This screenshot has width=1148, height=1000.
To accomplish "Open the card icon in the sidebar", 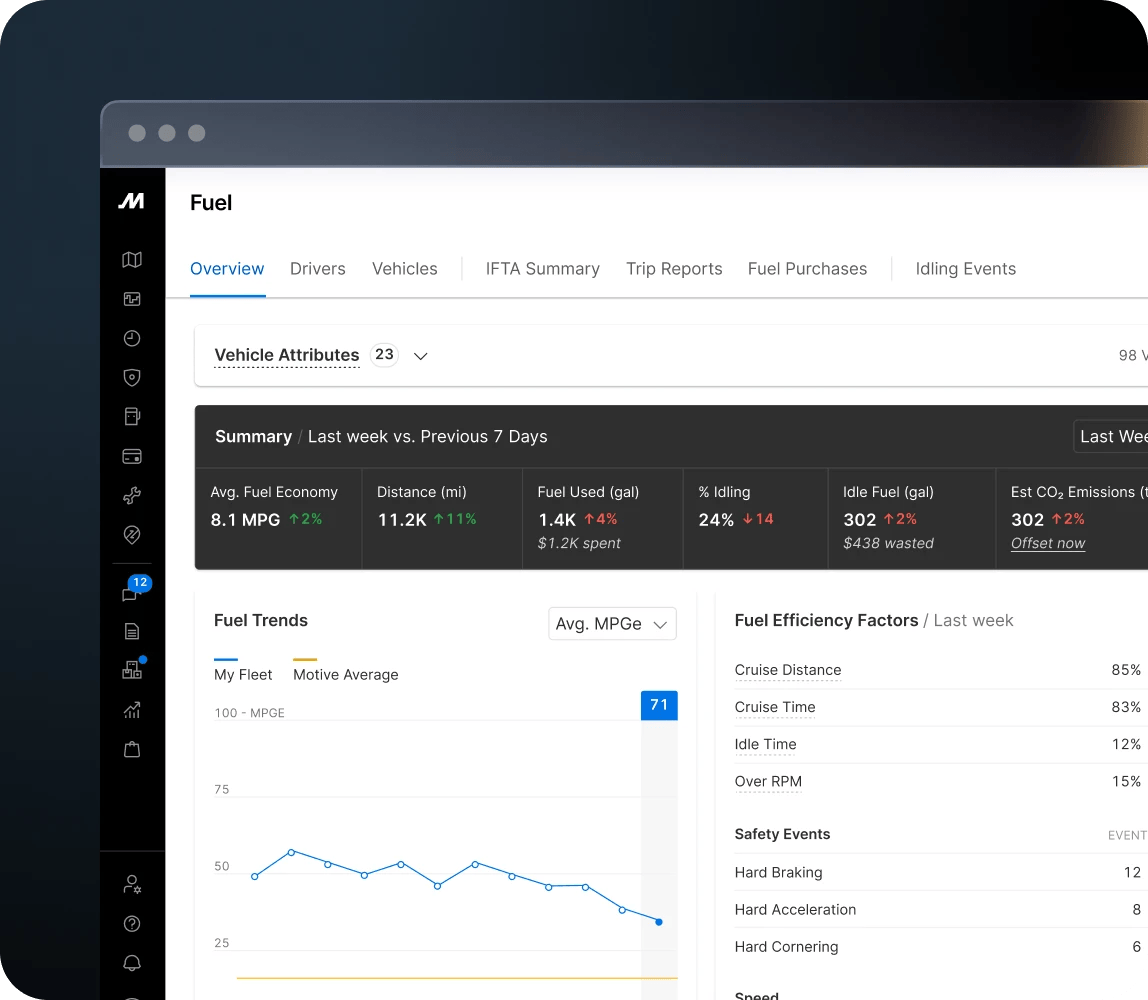I will pos(132,457).
